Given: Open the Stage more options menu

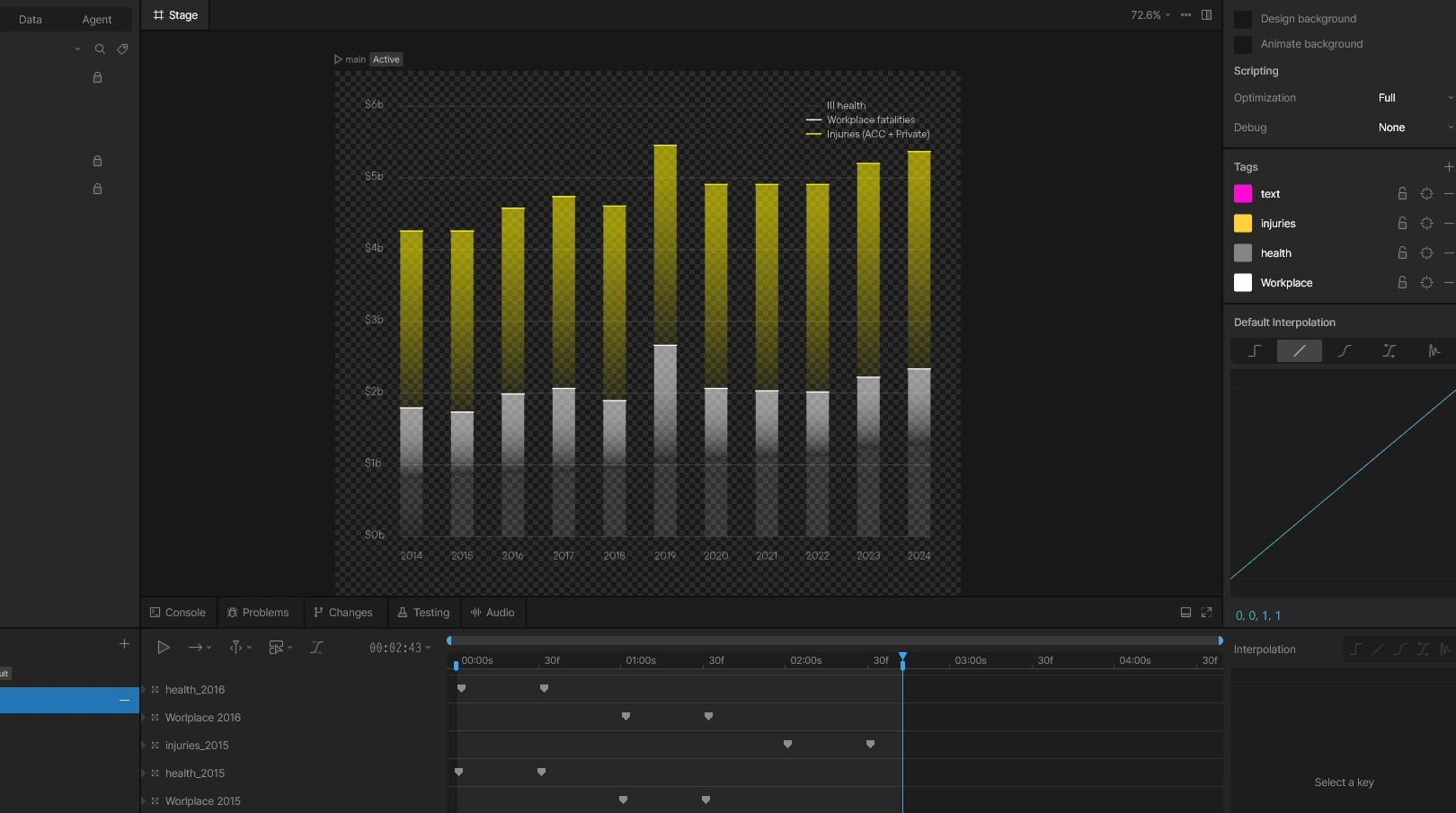Looking at the screenshot, I should [x=1185, y=15].
